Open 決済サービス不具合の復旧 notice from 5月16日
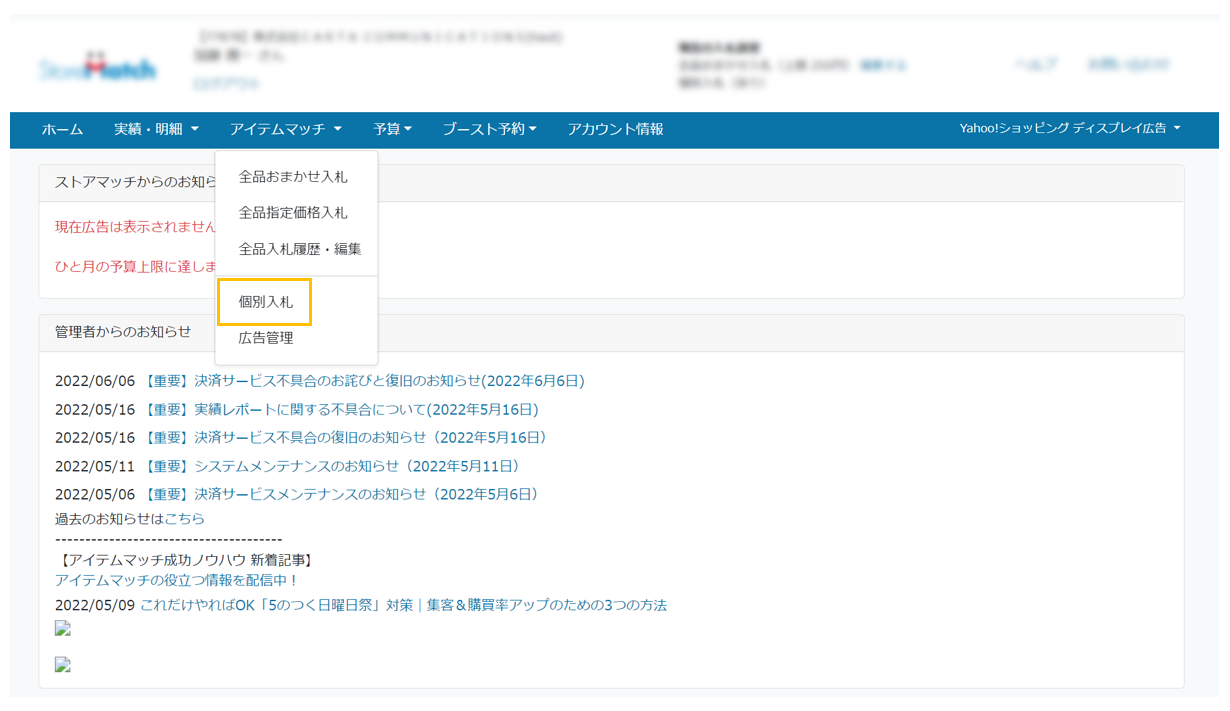 [x=346, y=437]
